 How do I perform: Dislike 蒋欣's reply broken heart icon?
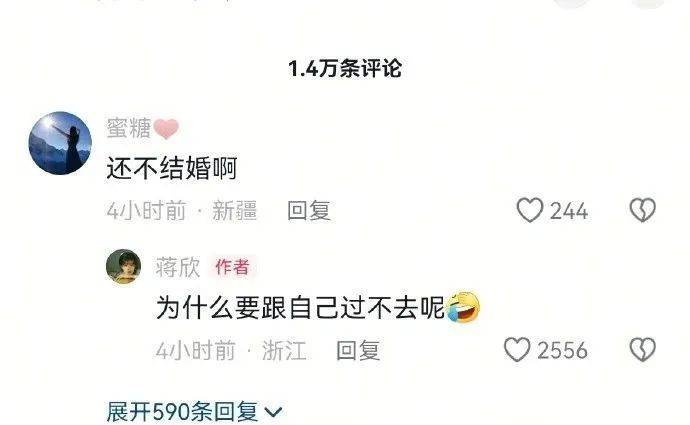[643, 350]
